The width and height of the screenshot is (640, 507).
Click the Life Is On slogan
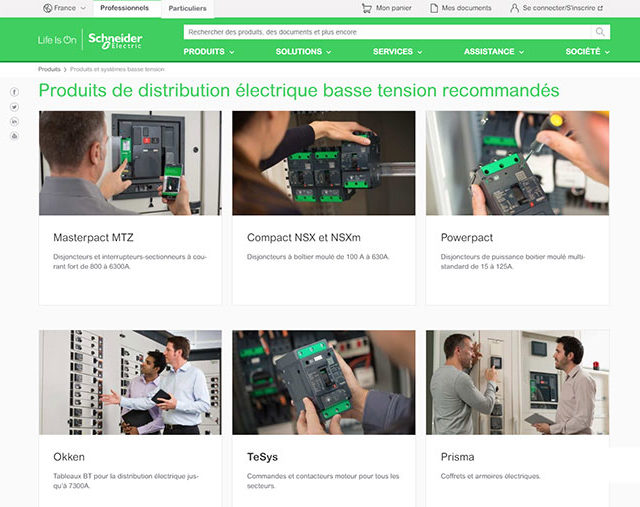click(x=57, y=40)
